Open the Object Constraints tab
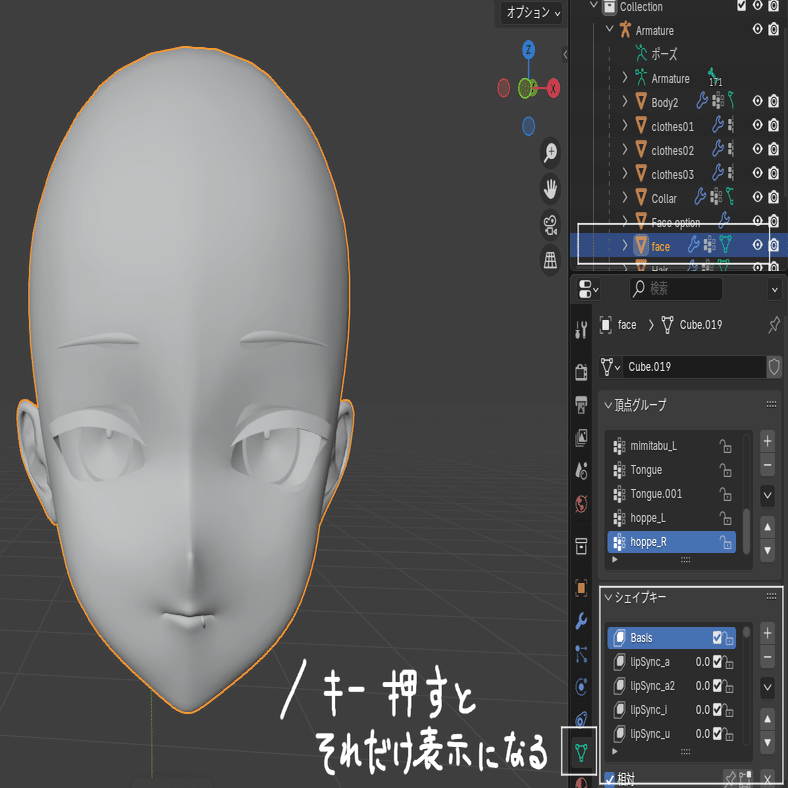This screenshot has width=788, height=788. click(x=581, y=720)
